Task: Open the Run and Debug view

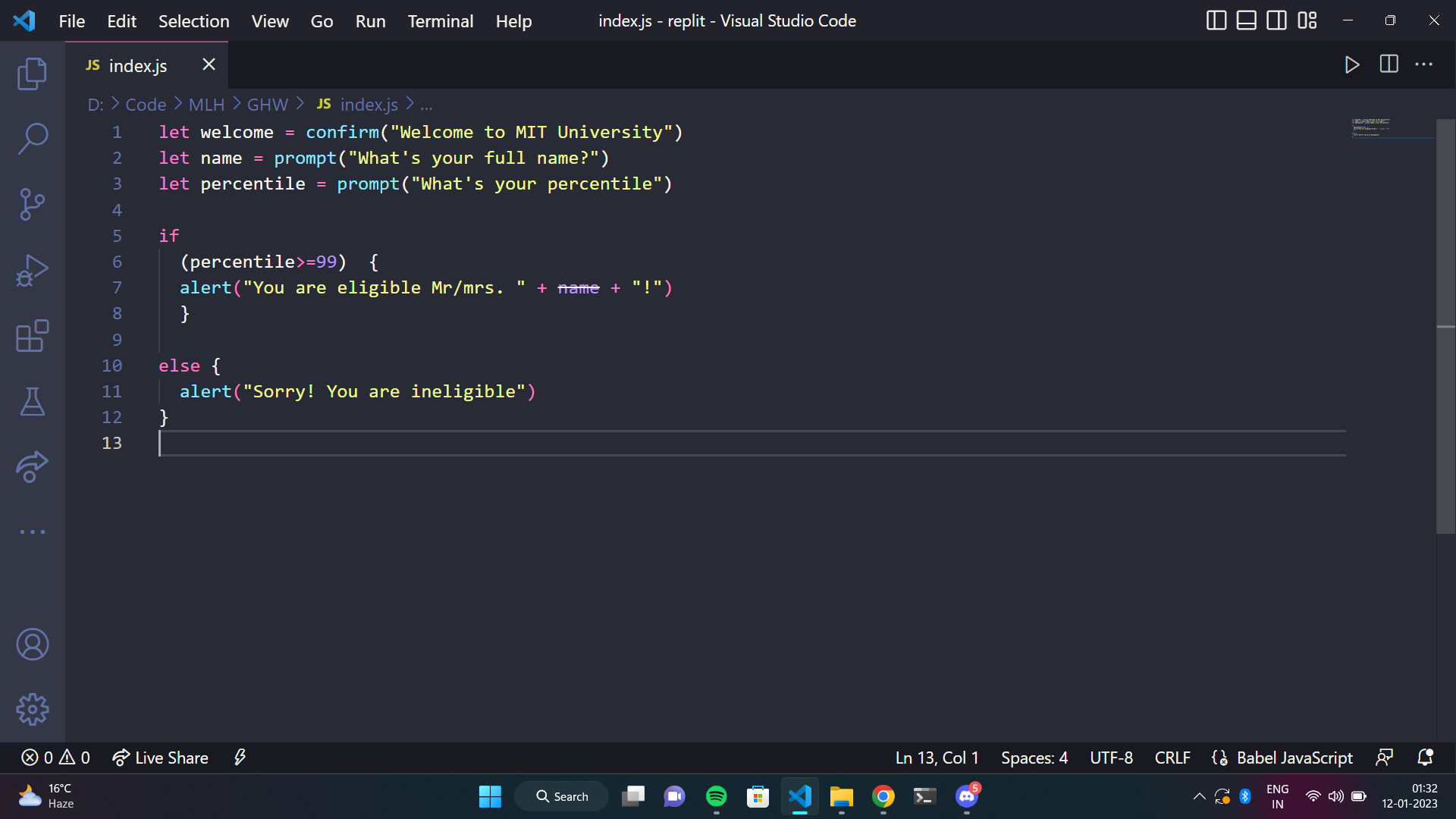Action: [32, 271]
